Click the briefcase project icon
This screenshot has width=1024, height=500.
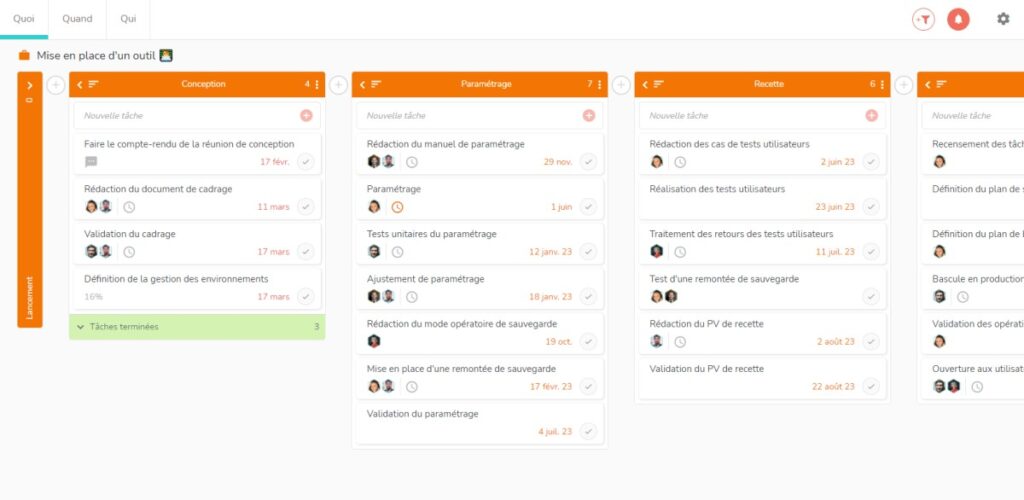(24, 55)
